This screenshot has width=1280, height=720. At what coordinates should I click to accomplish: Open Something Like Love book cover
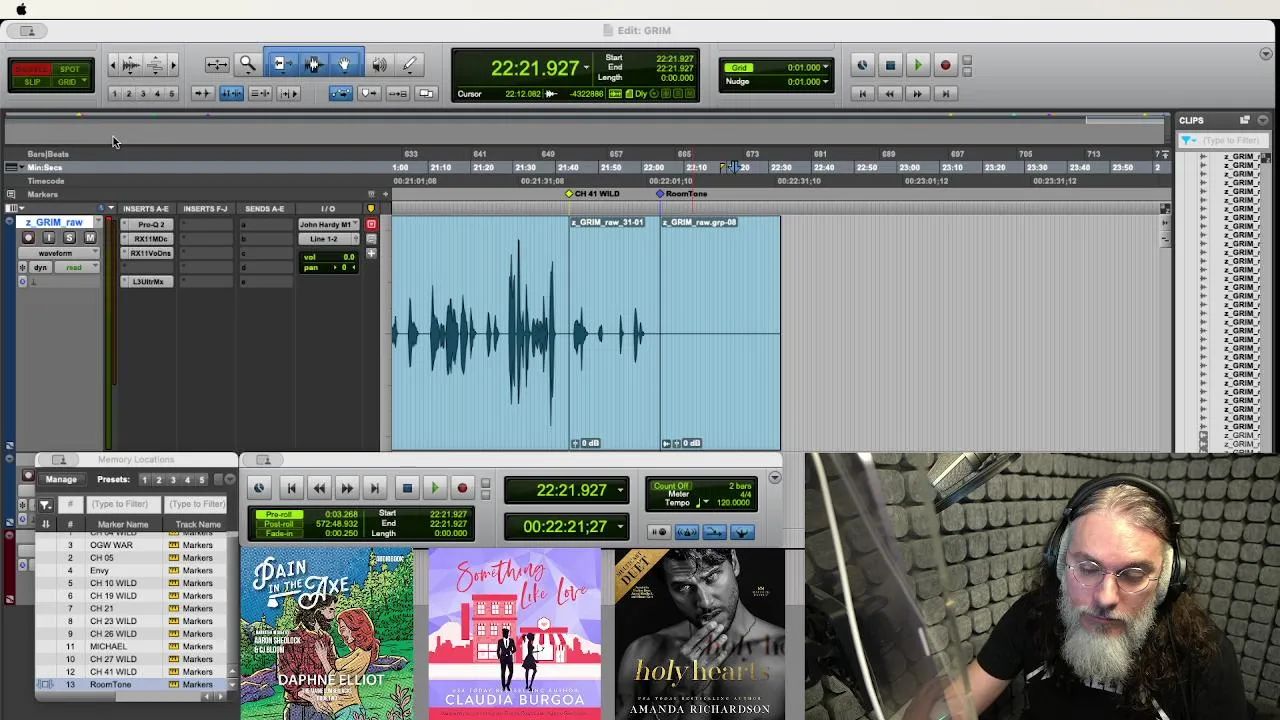click(515, 633)
